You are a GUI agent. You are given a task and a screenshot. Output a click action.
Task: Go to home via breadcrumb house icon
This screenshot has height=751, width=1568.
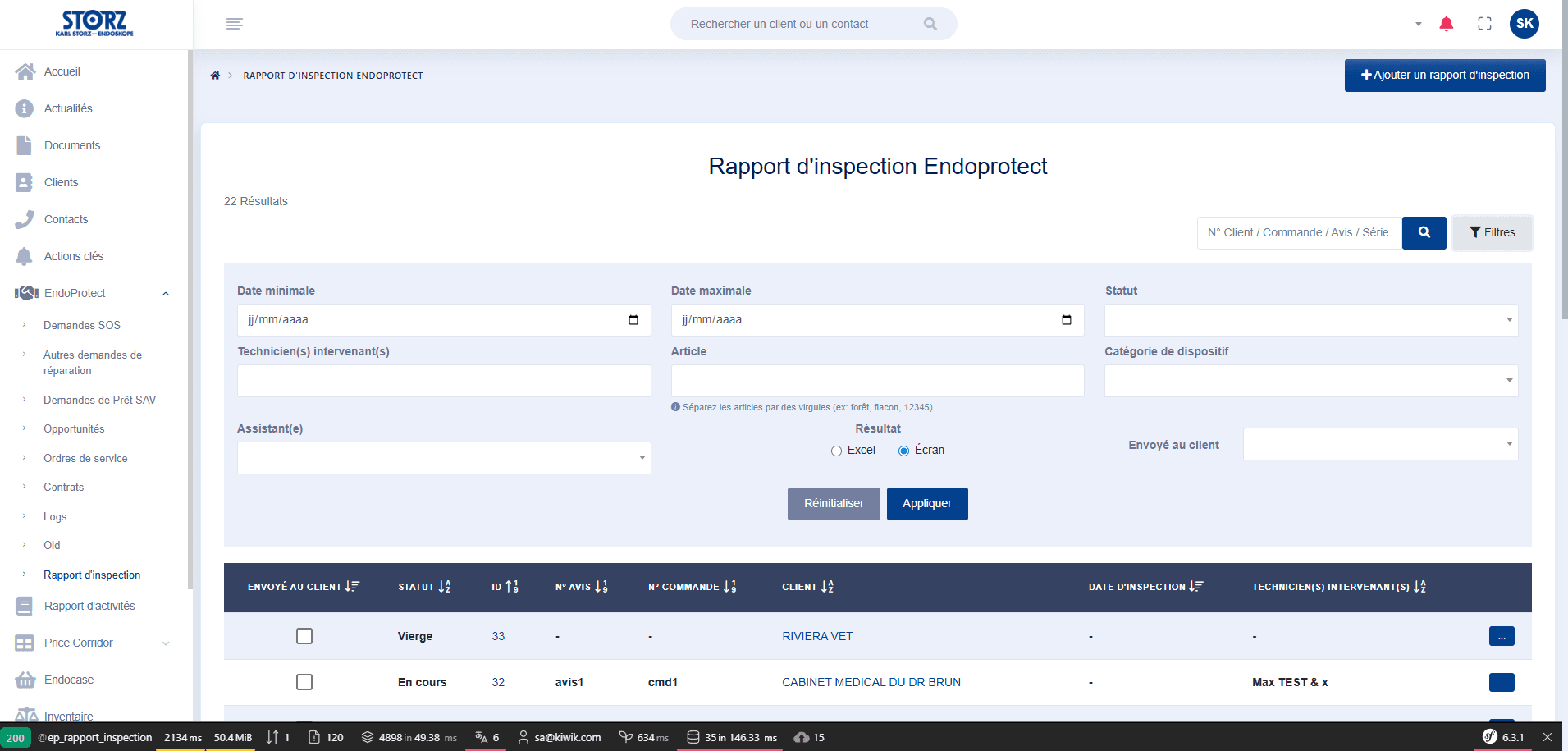click(215, 76)
